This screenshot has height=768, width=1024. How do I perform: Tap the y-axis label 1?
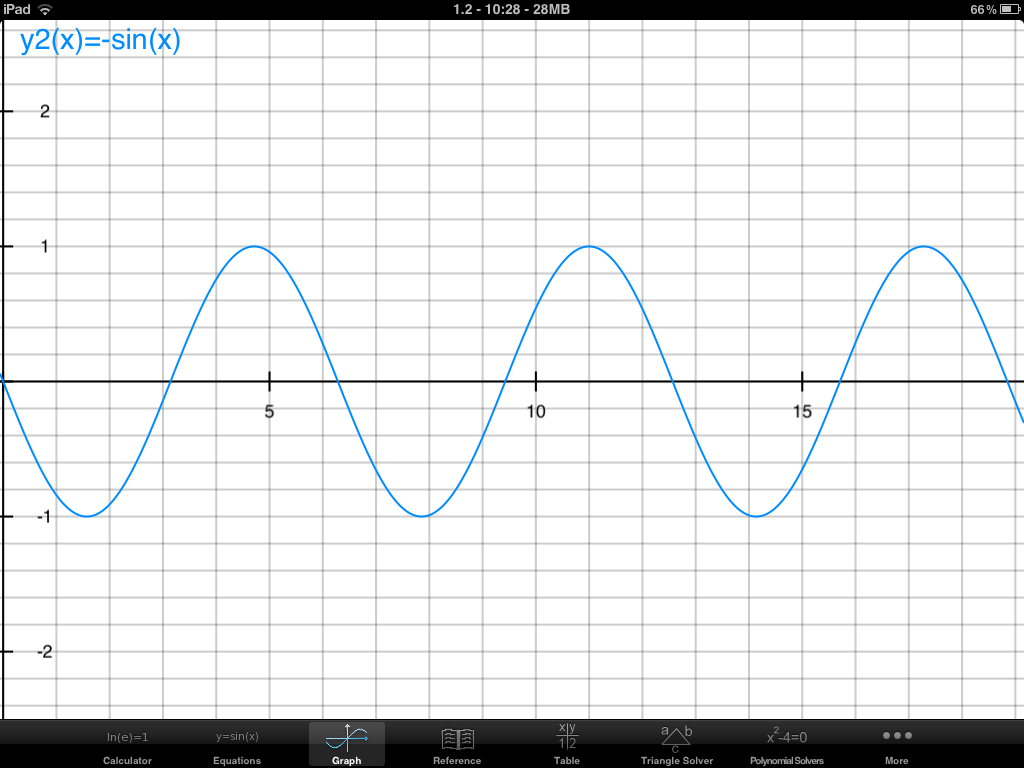pos(44,246)
